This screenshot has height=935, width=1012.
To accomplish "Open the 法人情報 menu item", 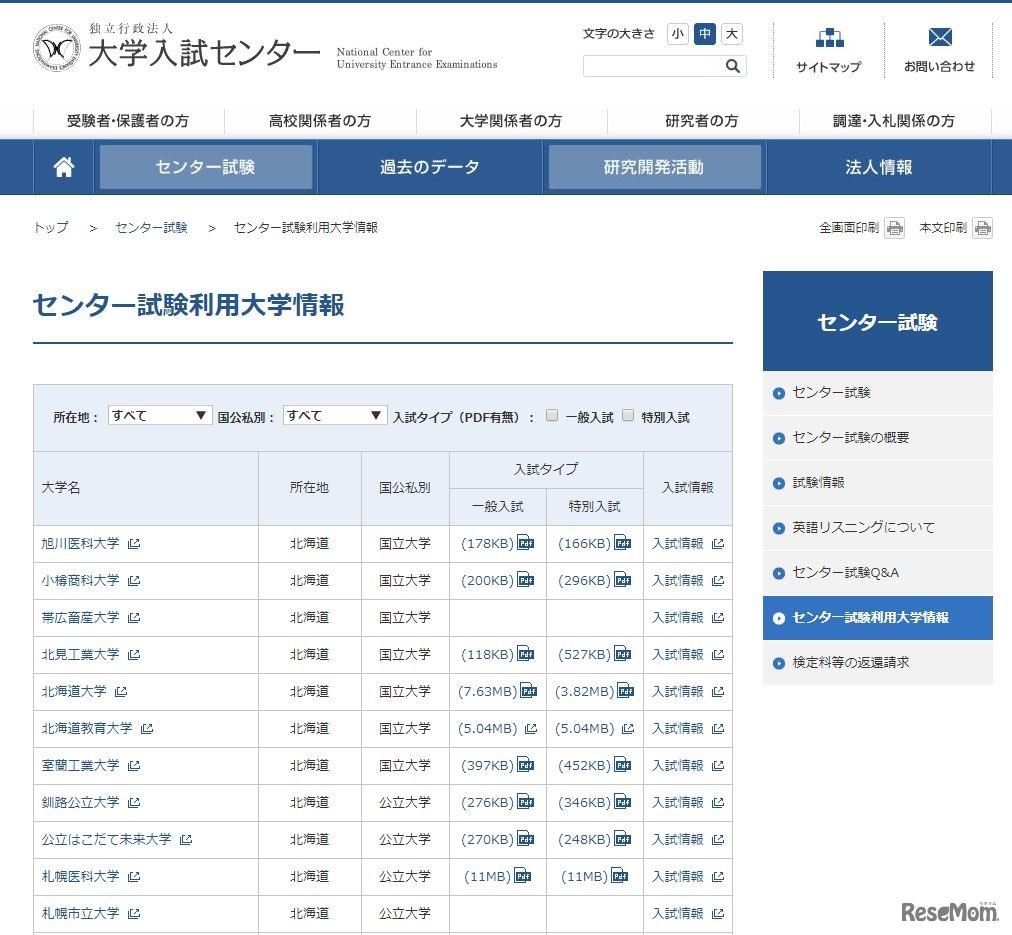I will click(876, 166).
